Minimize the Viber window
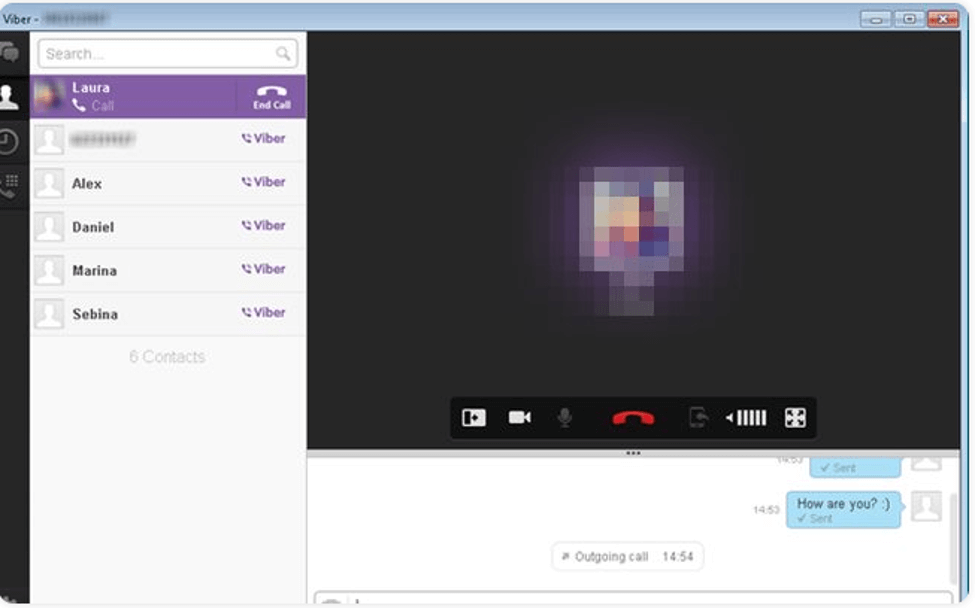Image resolution: width=975 pixels, height=608 pixels. (876, 19)
